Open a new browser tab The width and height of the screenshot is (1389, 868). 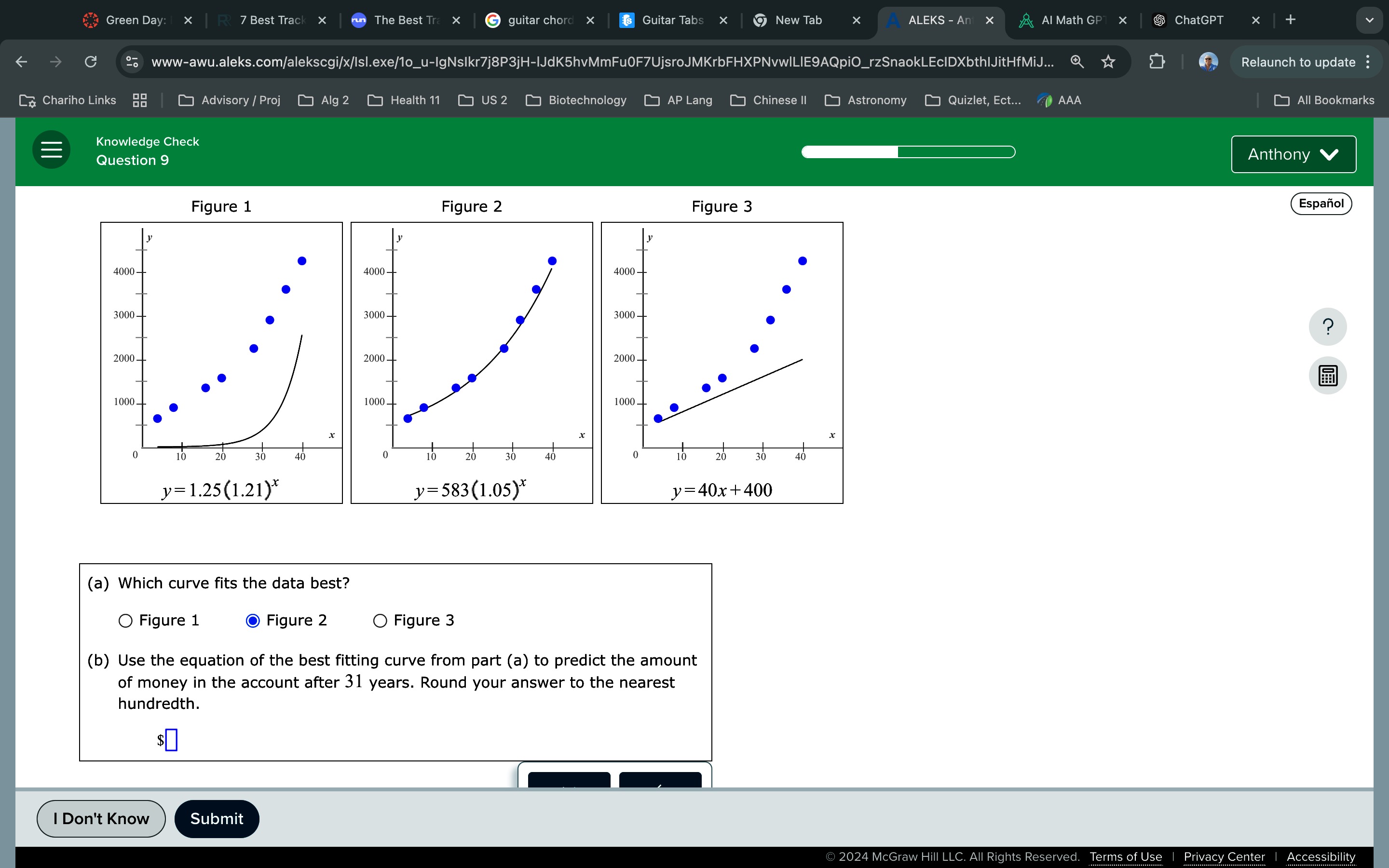pos(1290,20)
